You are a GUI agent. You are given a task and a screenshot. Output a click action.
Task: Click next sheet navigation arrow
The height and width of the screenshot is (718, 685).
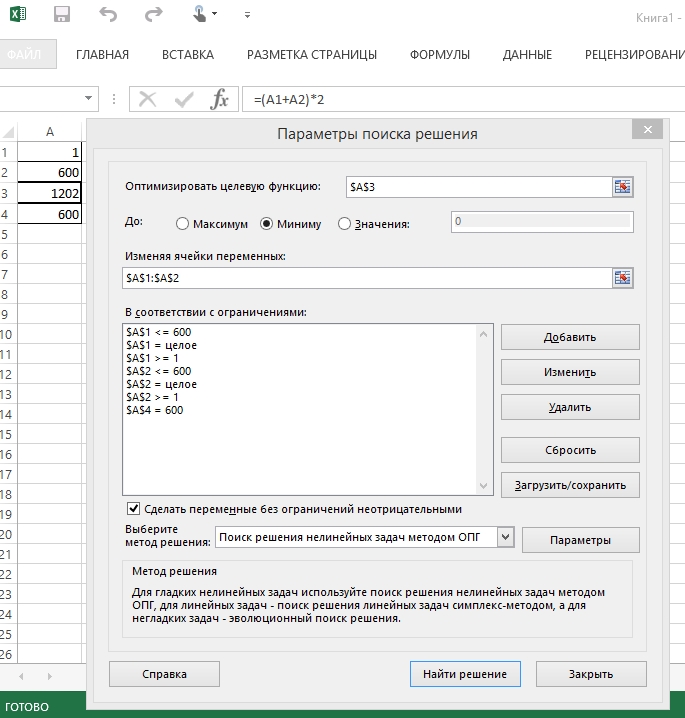pyautogui.click(x=49, y=676)
